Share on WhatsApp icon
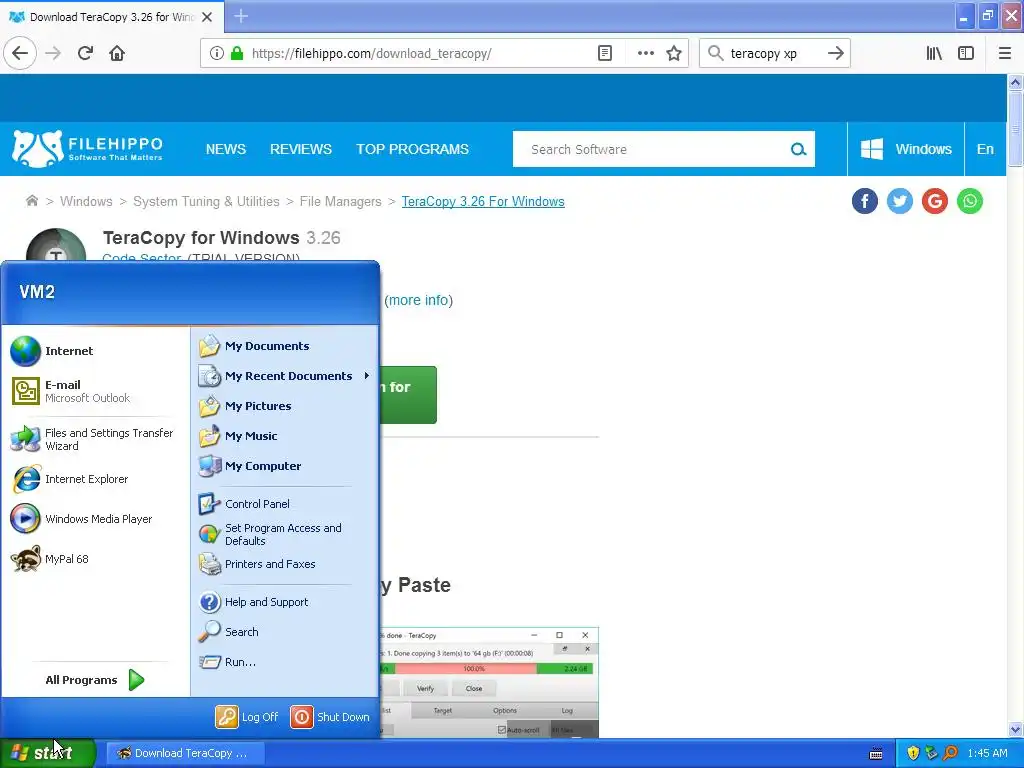Viewport: 1024px width, 768px height. click(970, 201)
